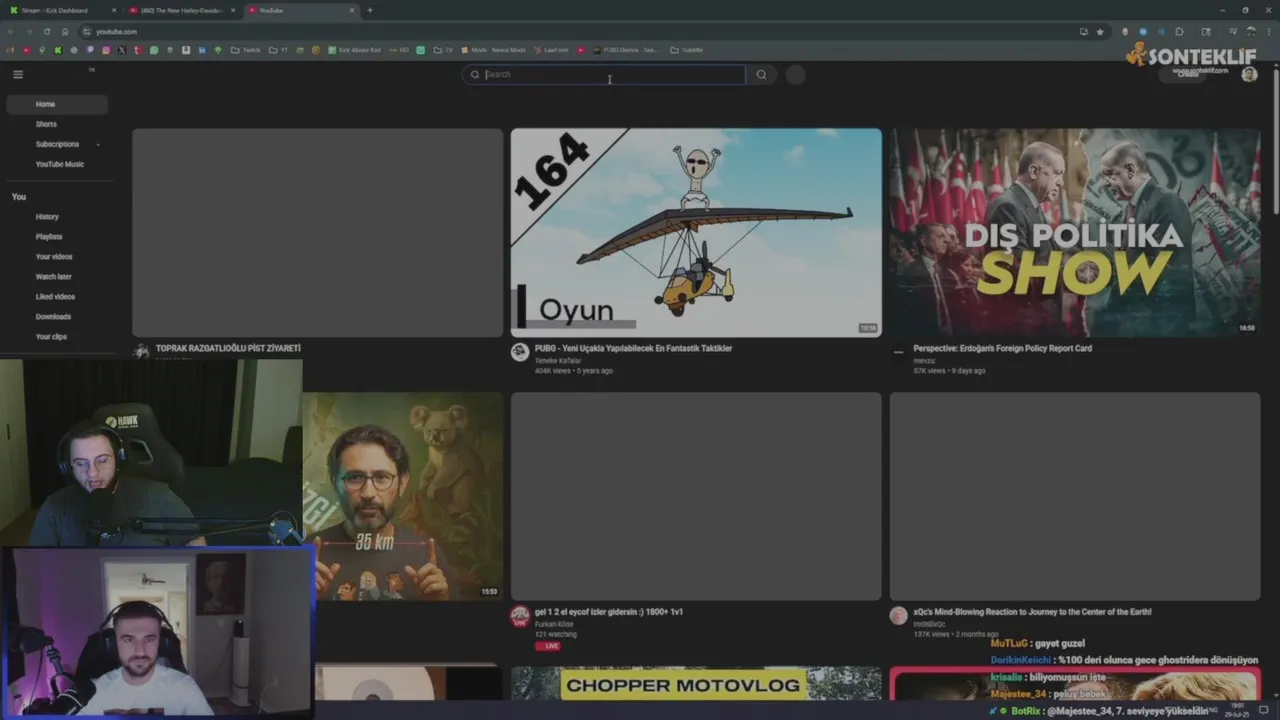Screen dimensions: 1280x720
Task: Open the Twitch bookmarks folder
Action: (x=246, y=50)
